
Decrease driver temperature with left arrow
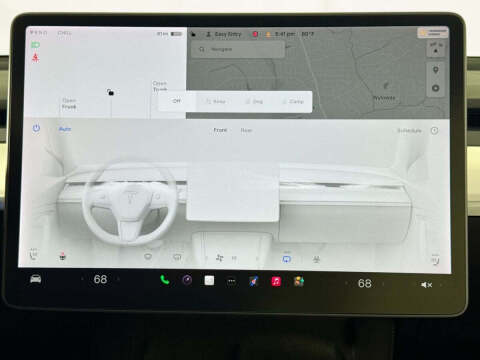(x=82, y=279)
